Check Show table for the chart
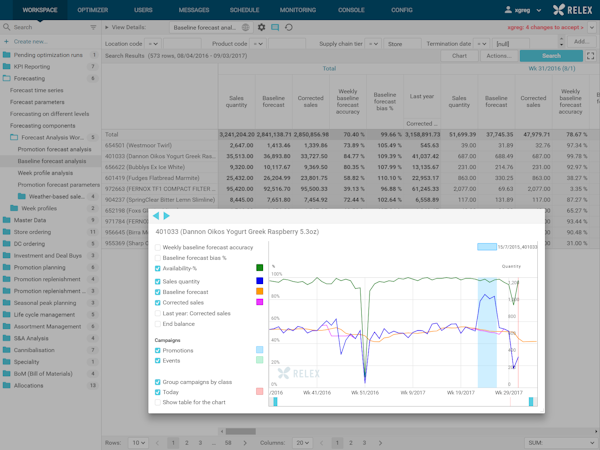600x450 pixels. click(x=158, y=403)
